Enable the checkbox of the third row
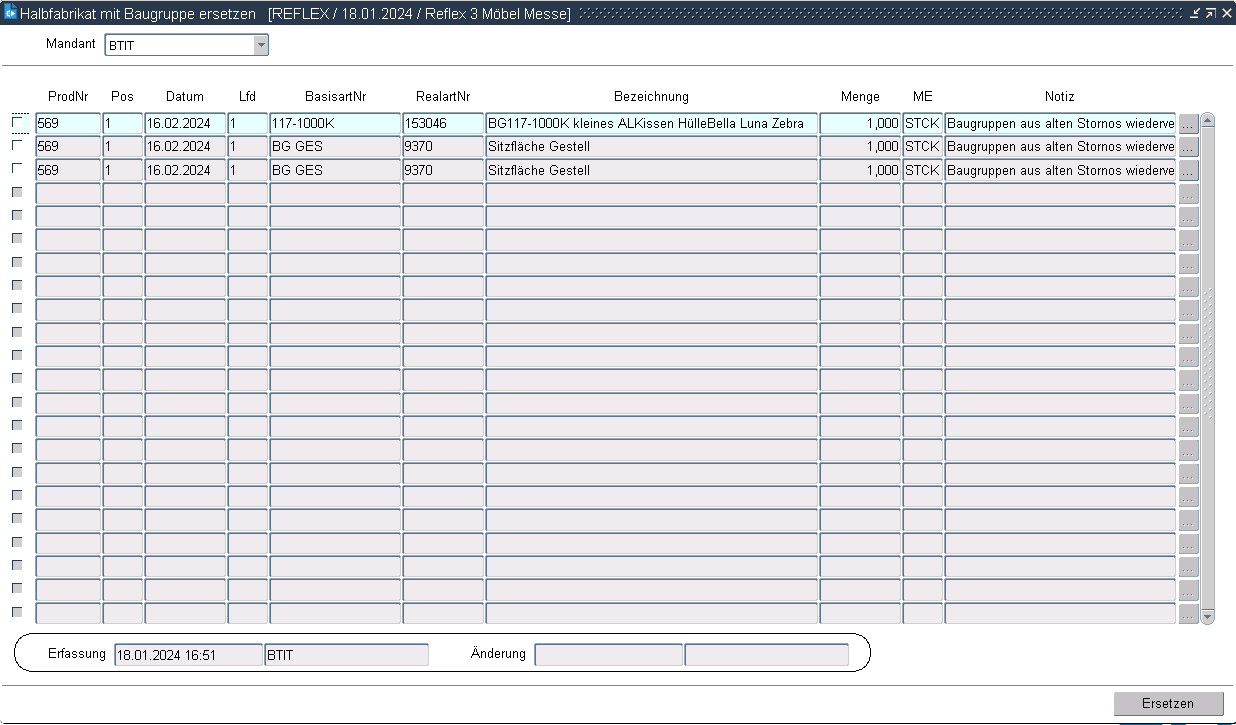 [17, 169]
